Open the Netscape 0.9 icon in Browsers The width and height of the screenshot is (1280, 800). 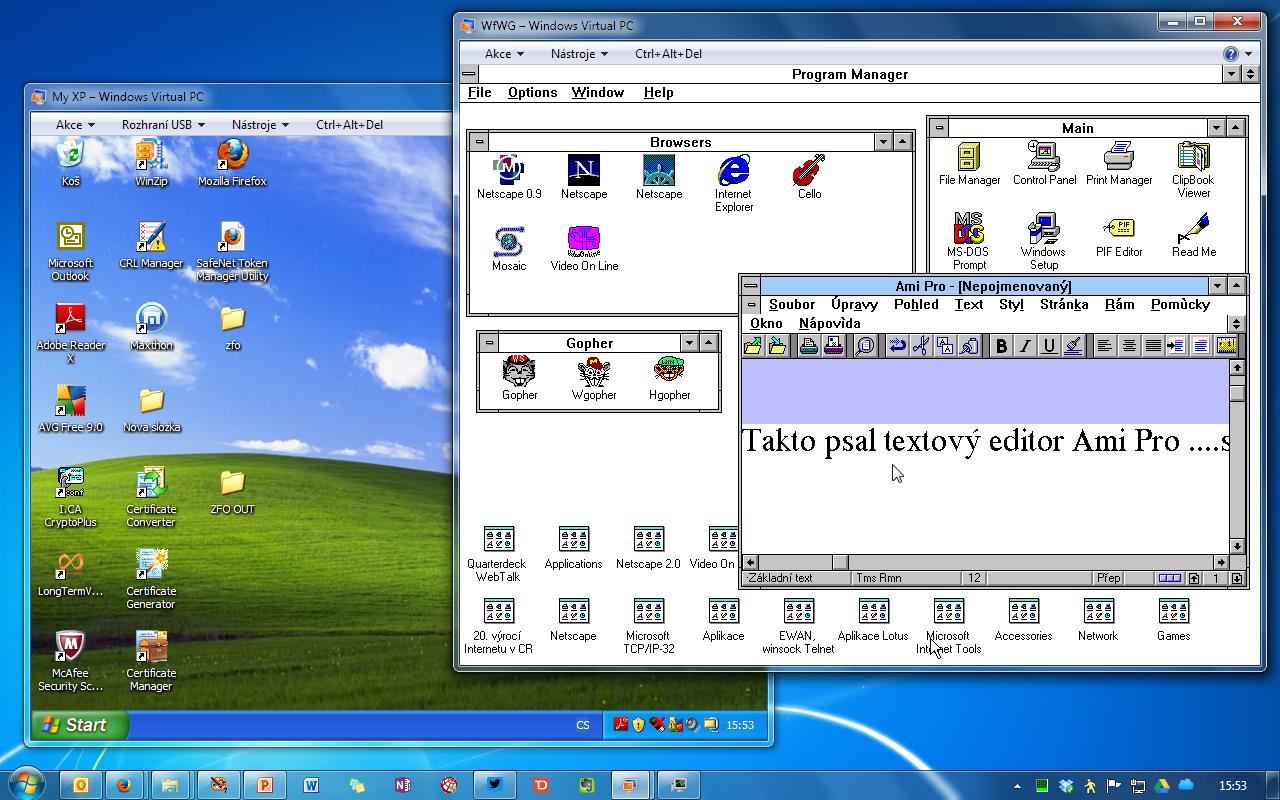pyautogui.click(x=509, y=178)
